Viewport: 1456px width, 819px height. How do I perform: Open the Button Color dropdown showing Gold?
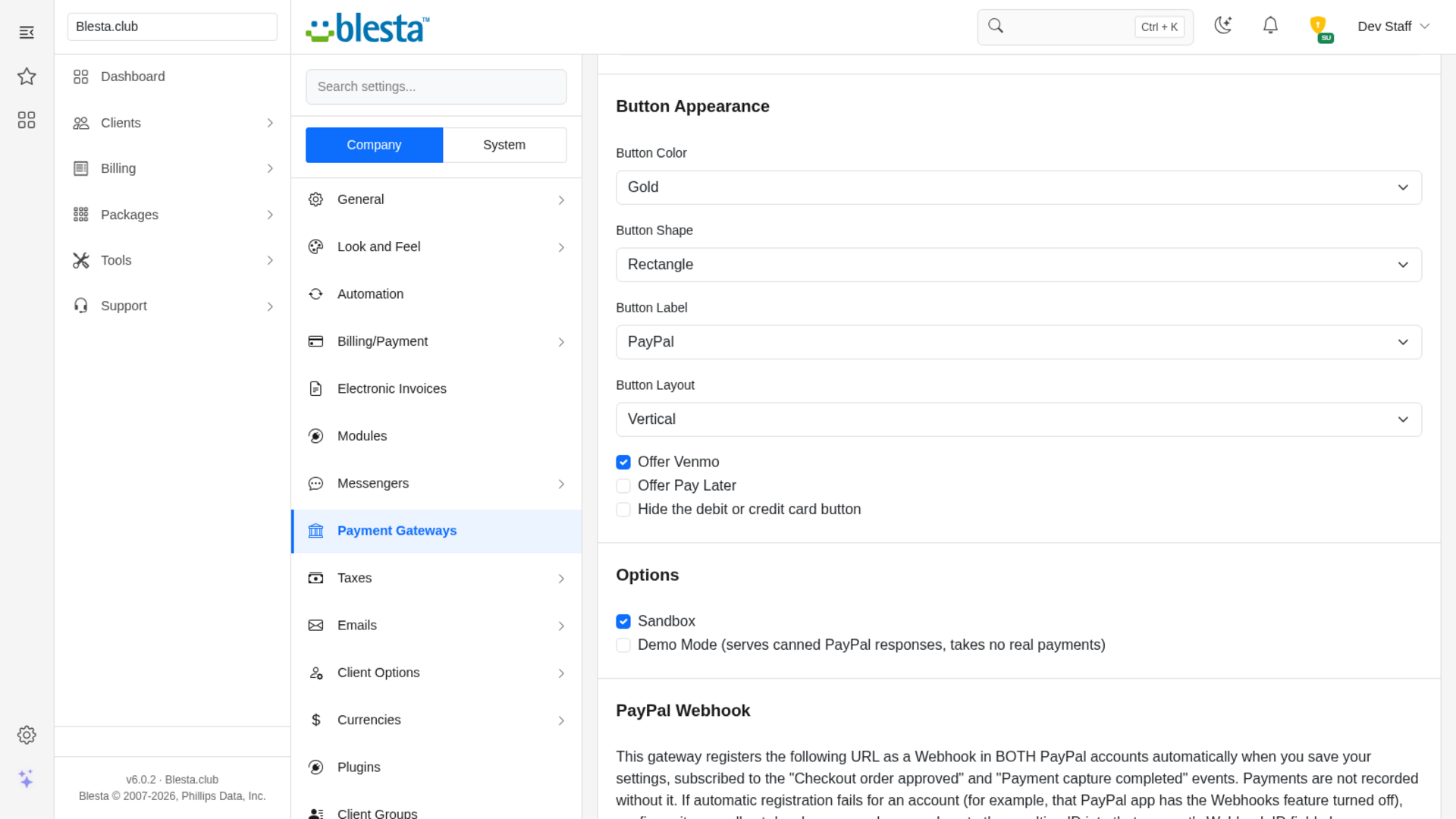coord(1018,187)
